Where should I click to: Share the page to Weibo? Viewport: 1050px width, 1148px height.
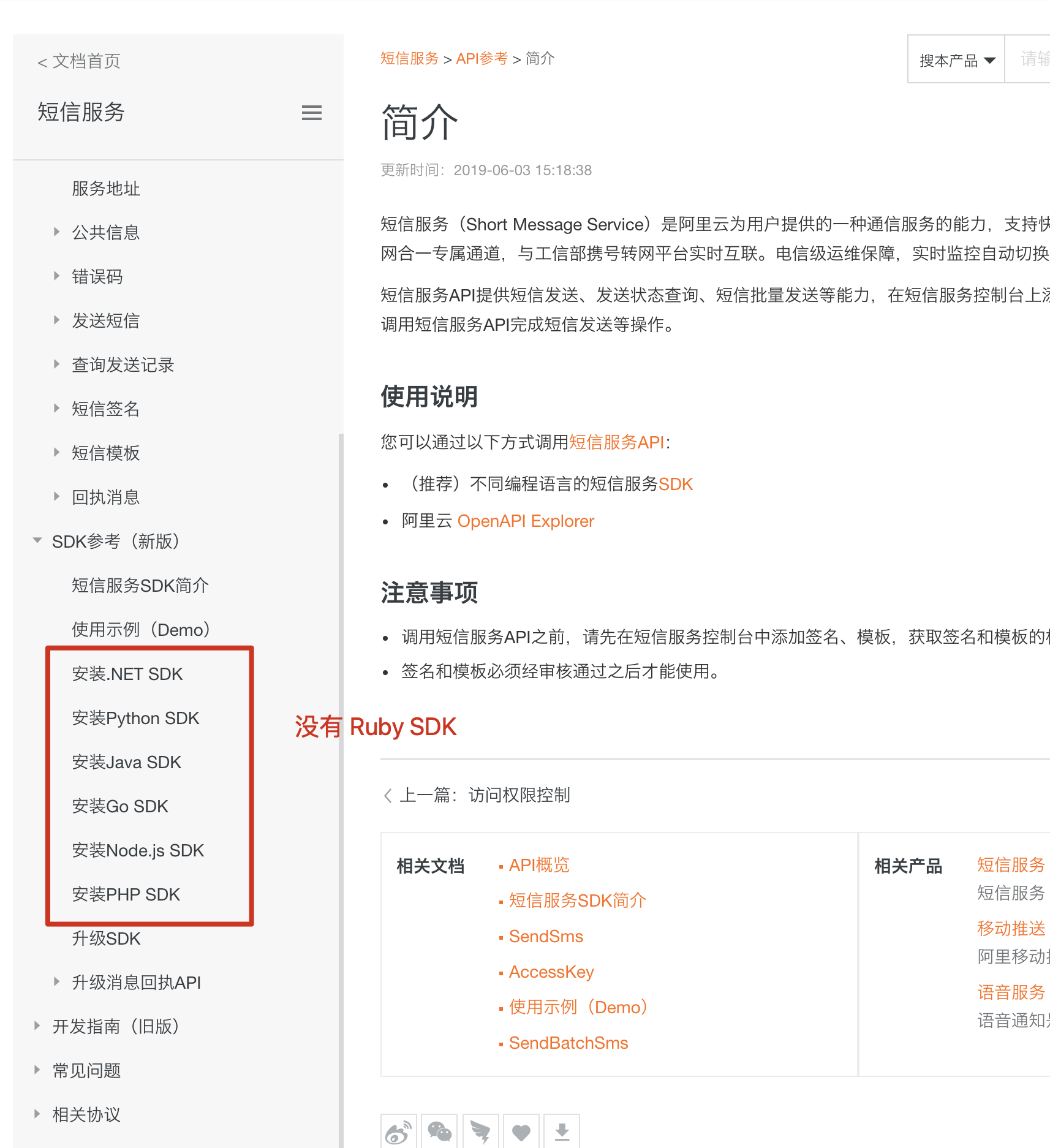[x=398, y=1132]
